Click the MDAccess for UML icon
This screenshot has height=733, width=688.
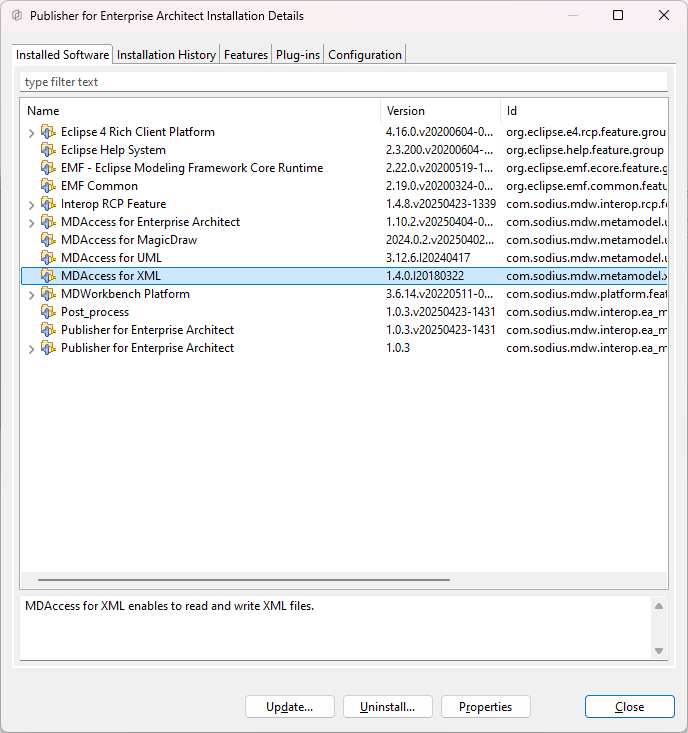48,258
